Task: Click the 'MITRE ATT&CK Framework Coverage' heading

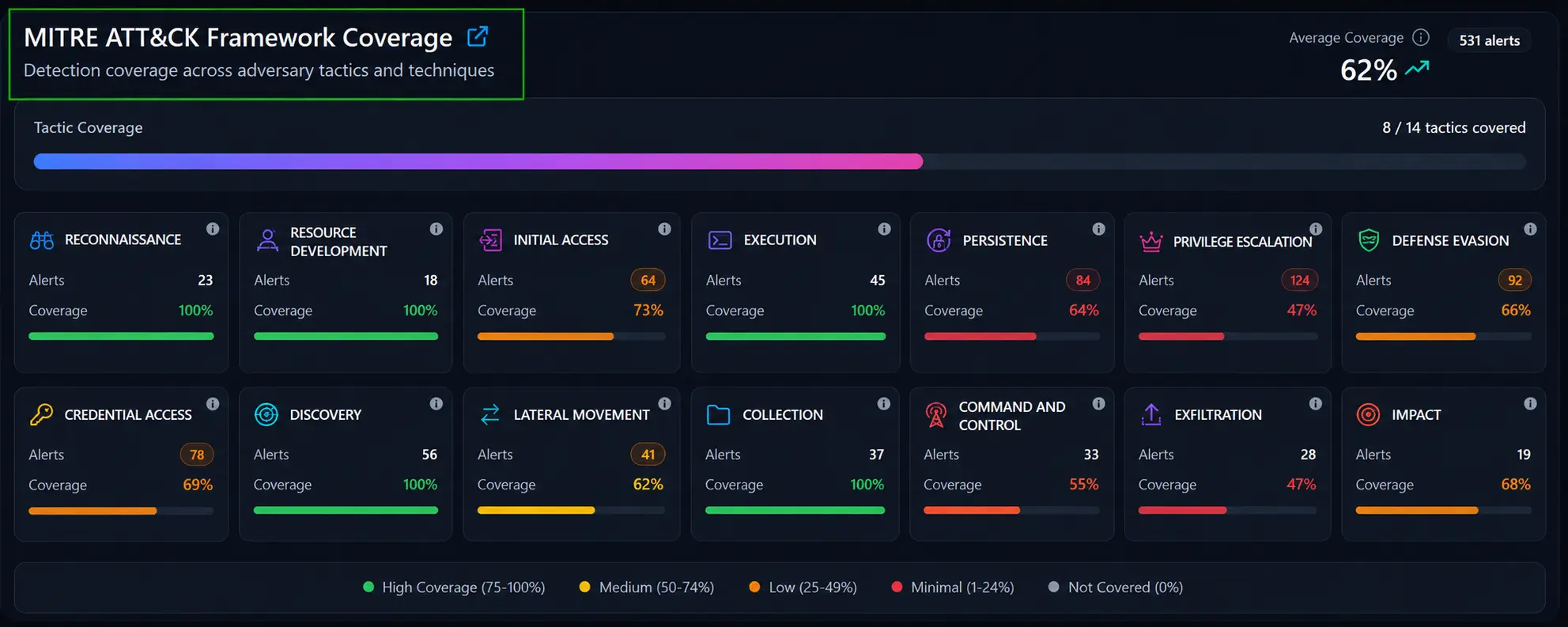Action: [238, 37]
